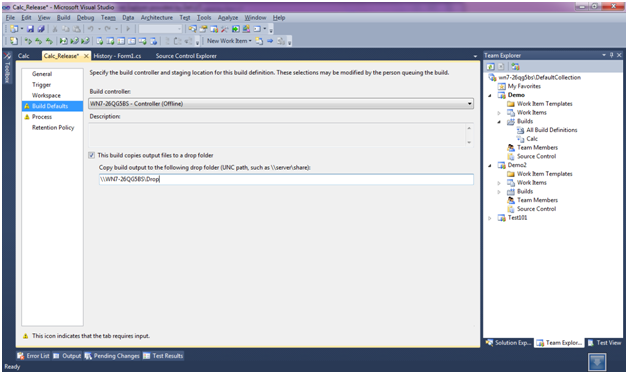Switch to Source Control Explorer tab

[x=186, y=56]
